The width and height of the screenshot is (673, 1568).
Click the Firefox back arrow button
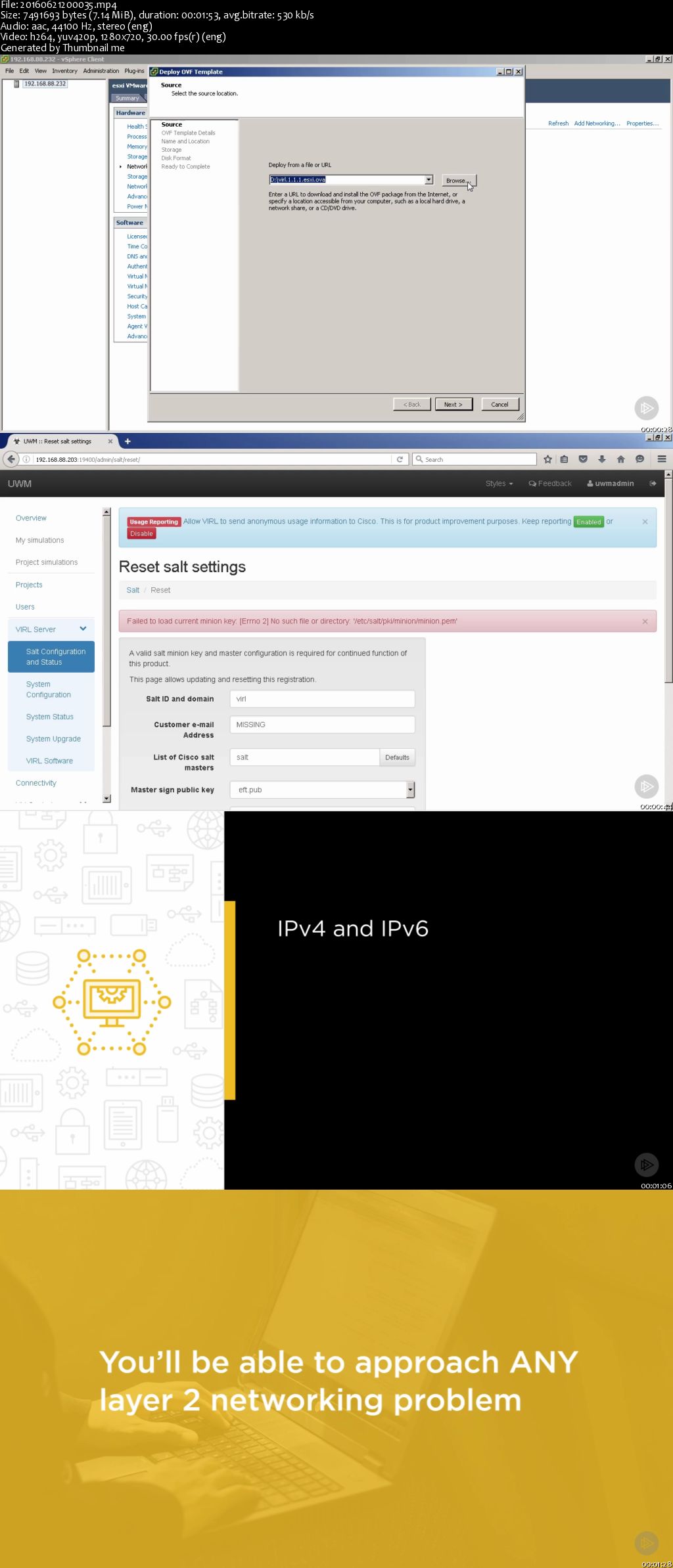pos(11,459)
